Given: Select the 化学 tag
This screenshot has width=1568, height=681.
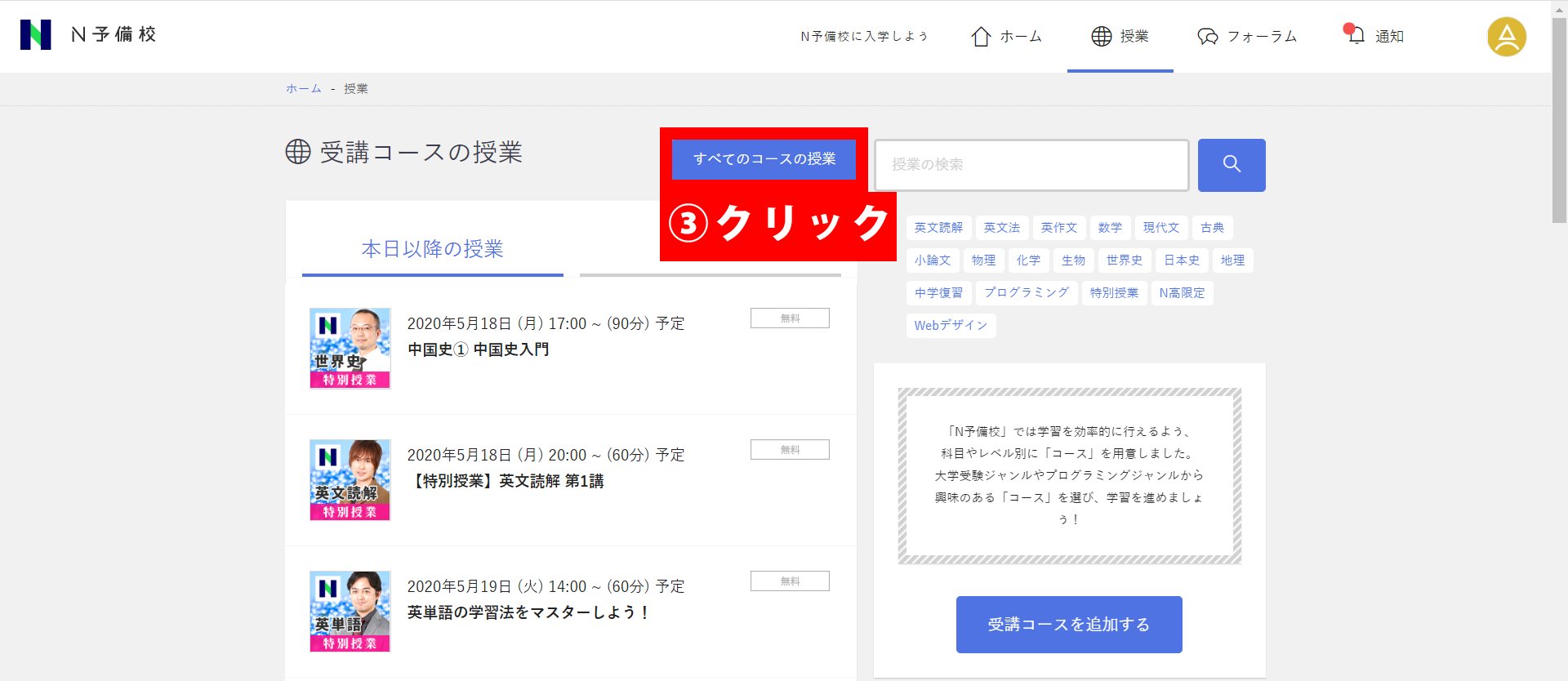Looking at the screenshot, I should pyautogui.click(x=1028, y=260).
